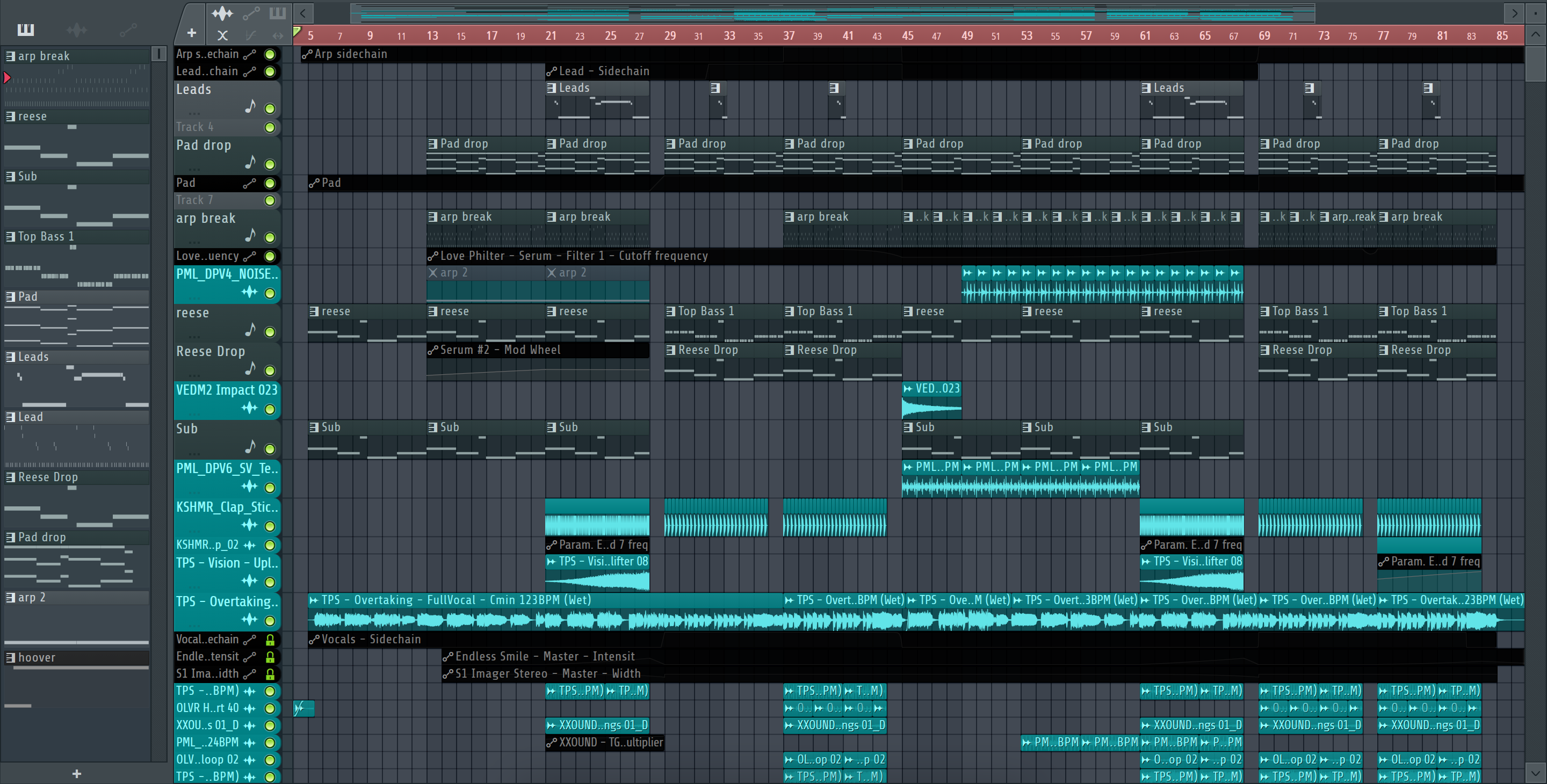
Task: Select the VED..023 audio clip
Action: tap(931, 401)
